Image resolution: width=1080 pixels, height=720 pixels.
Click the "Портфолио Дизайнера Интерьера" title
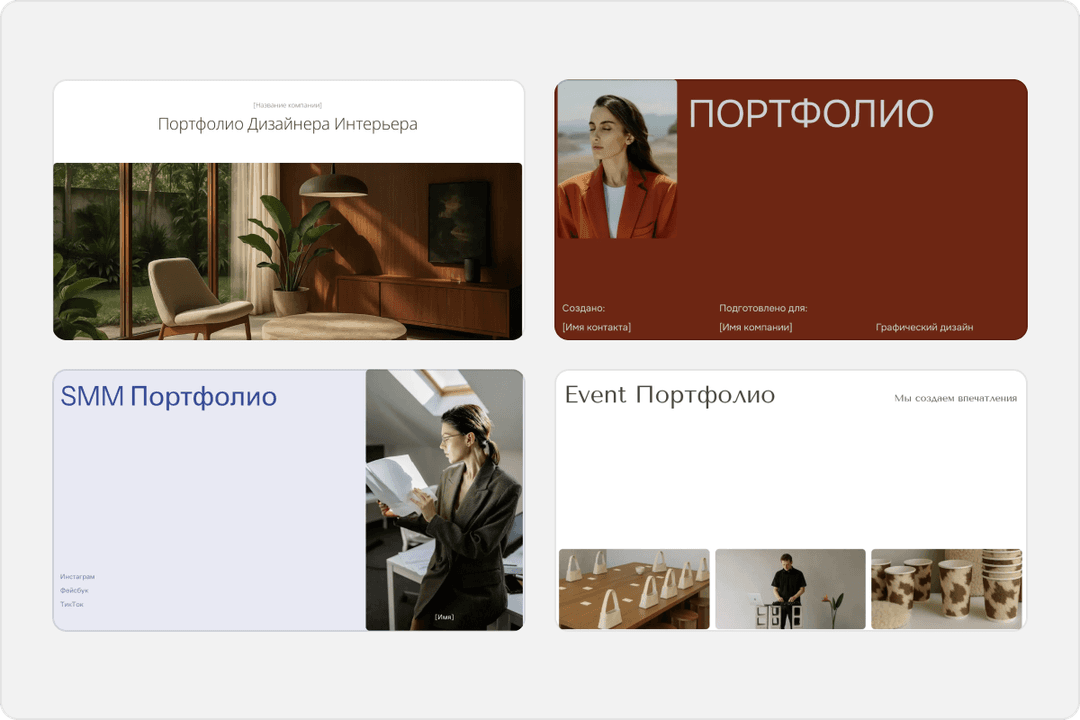coord(288,124)
